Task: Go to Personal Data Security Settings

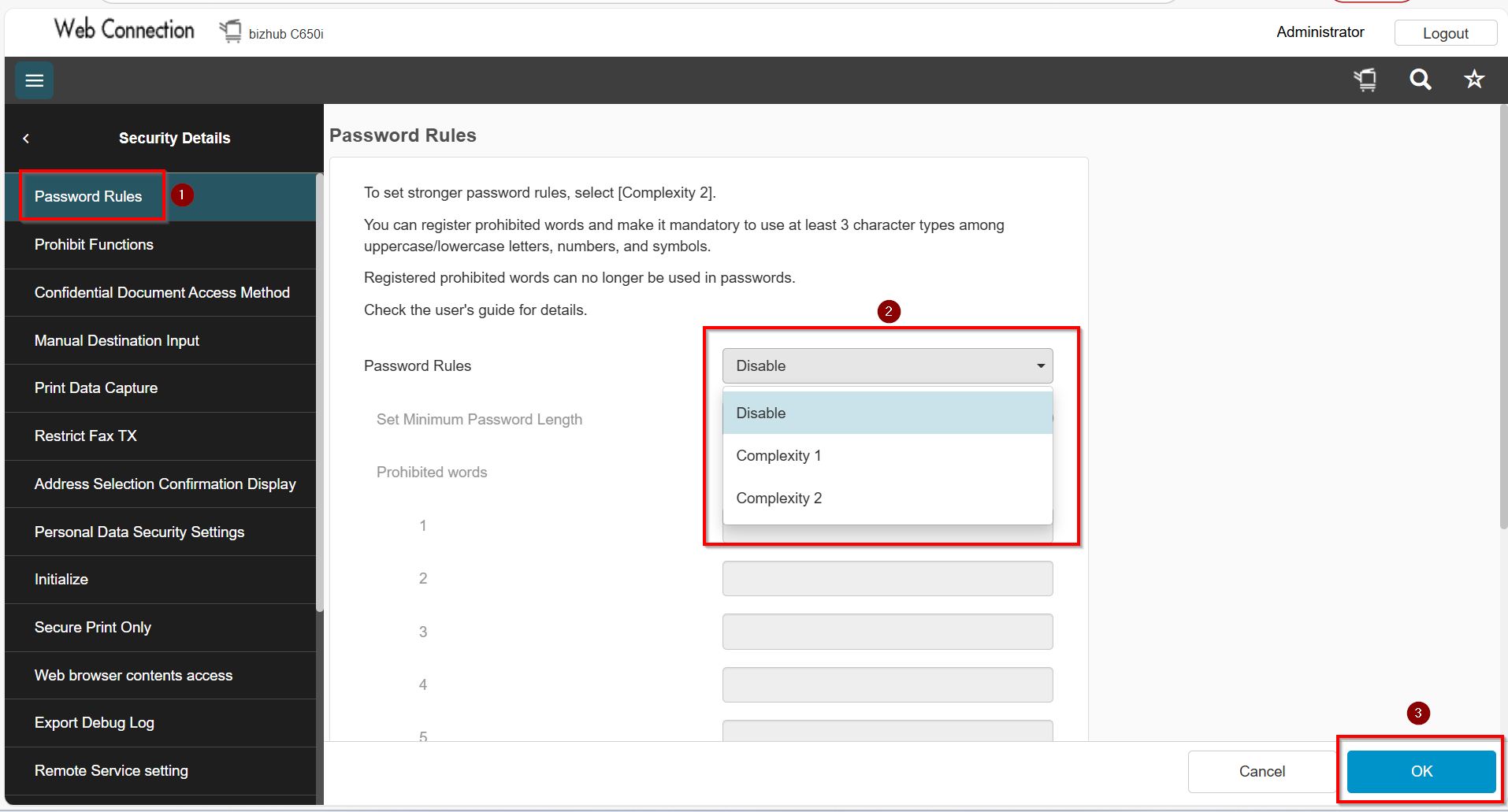Action: point(139,532)
